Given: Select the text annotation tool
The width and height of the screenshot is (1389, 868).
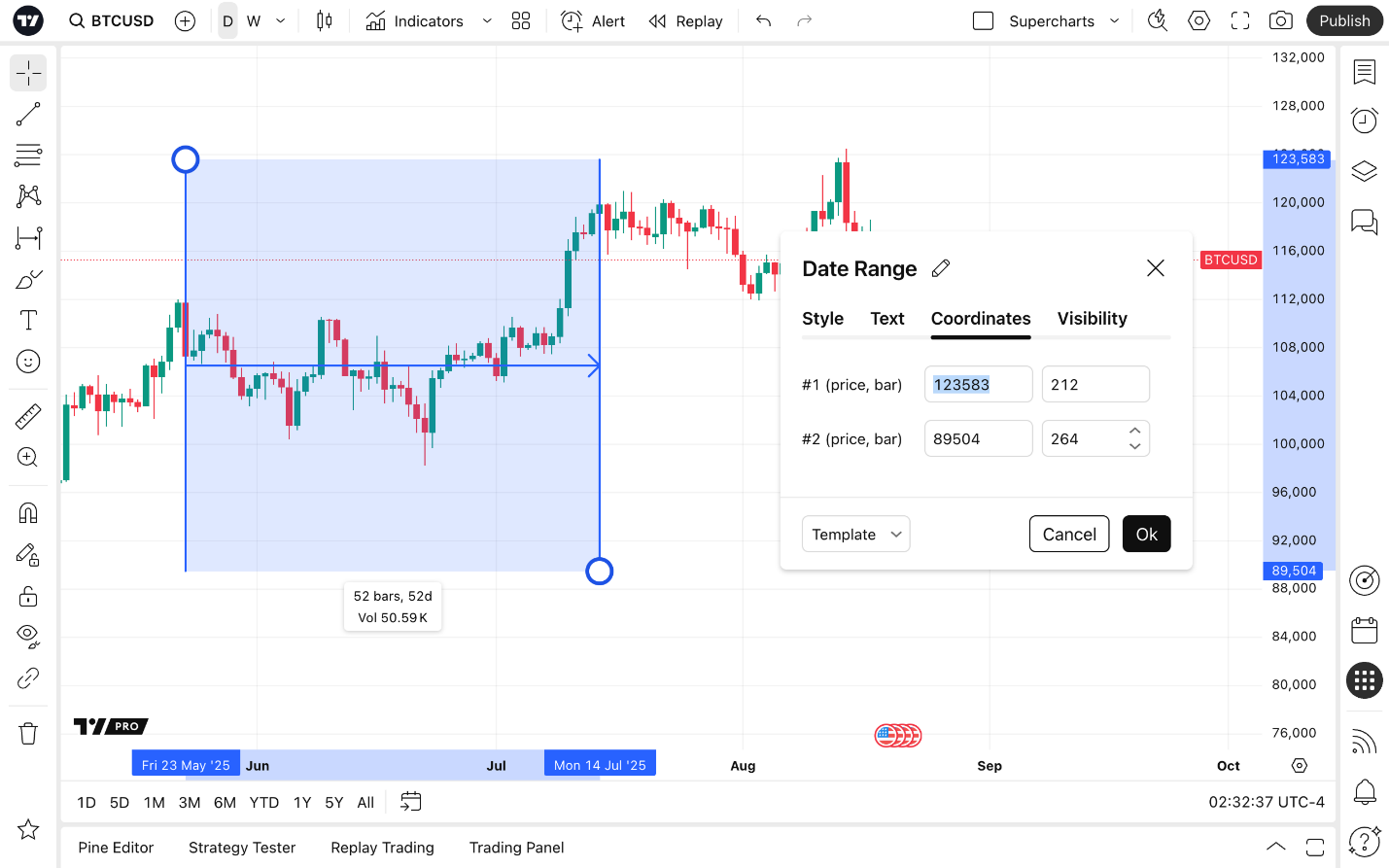Looking at the screenshot, I should tap(28, 321).
